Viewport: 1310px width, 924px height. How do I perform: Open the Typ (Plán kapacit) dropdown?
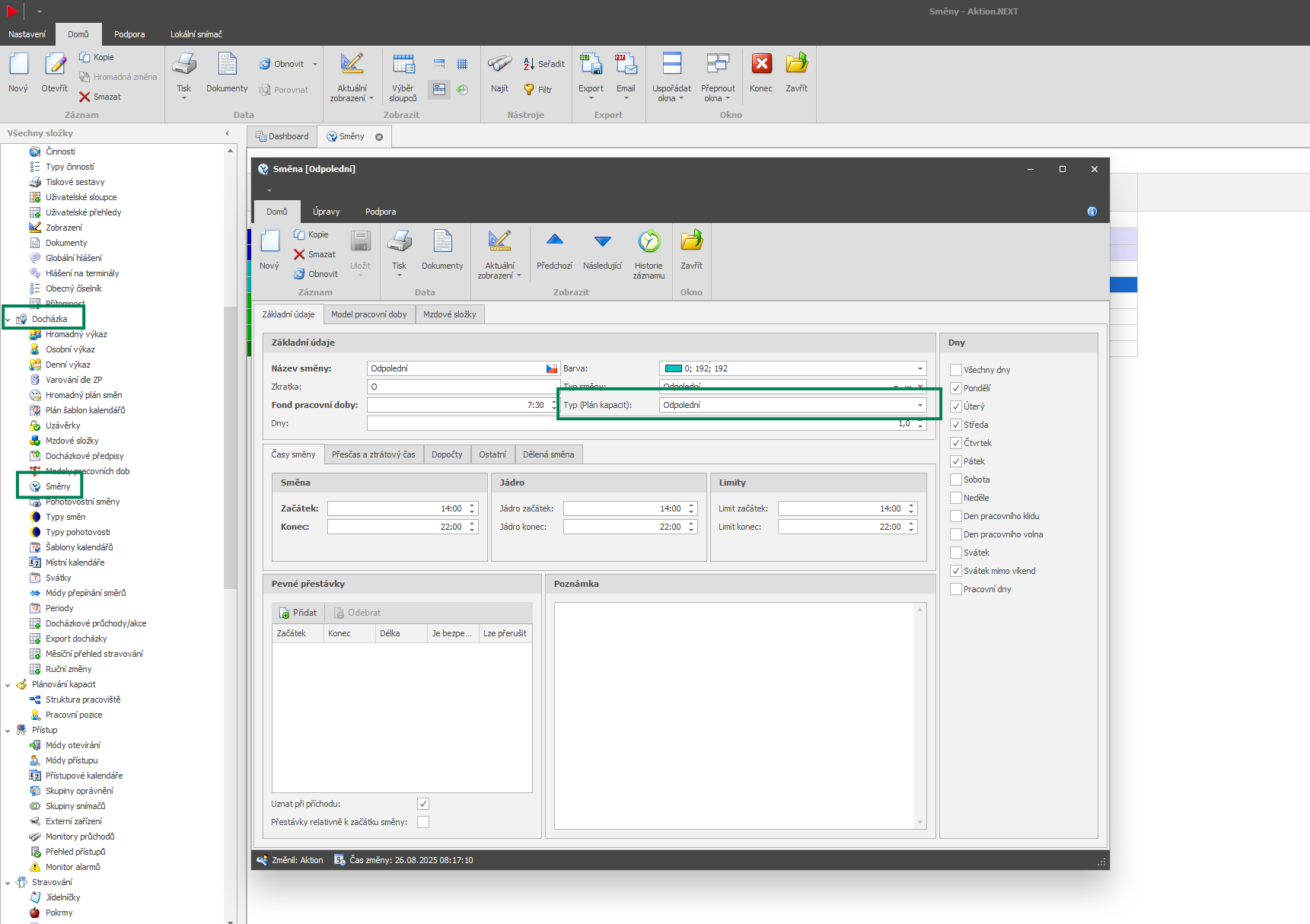click(x=920, y=405)
